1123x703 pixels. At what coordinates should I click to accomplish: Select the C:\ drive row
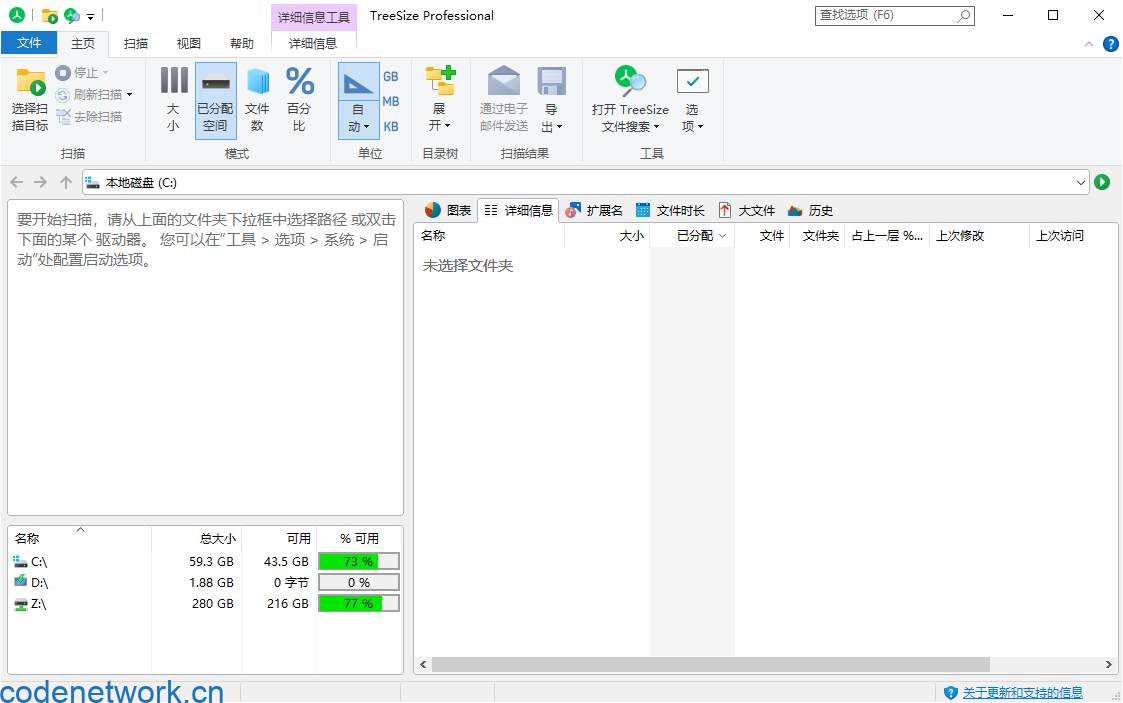click(x=206, y=562)
